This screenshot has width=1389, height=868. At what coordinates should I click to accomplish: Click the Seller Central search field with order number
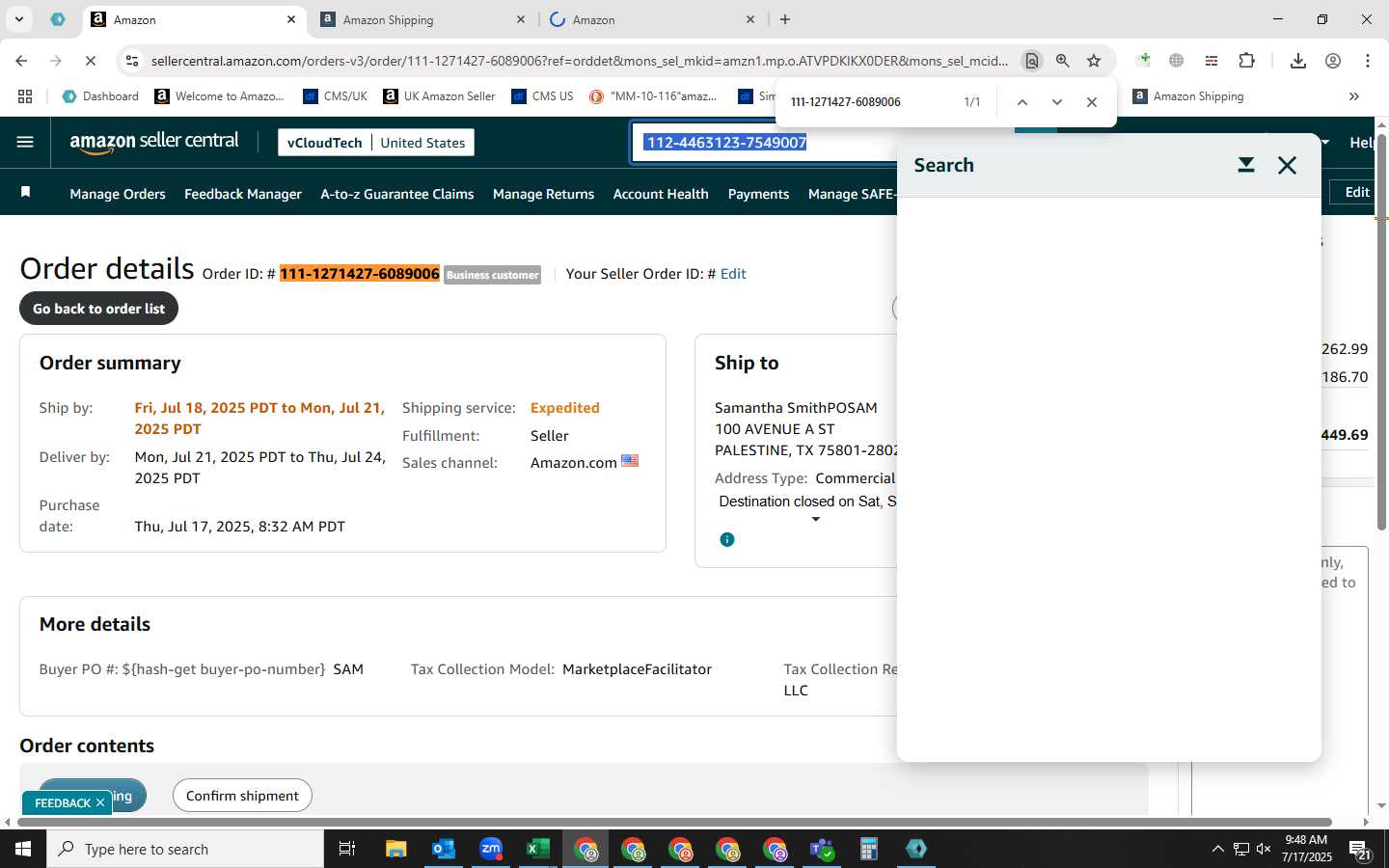[x=762, y=143]
